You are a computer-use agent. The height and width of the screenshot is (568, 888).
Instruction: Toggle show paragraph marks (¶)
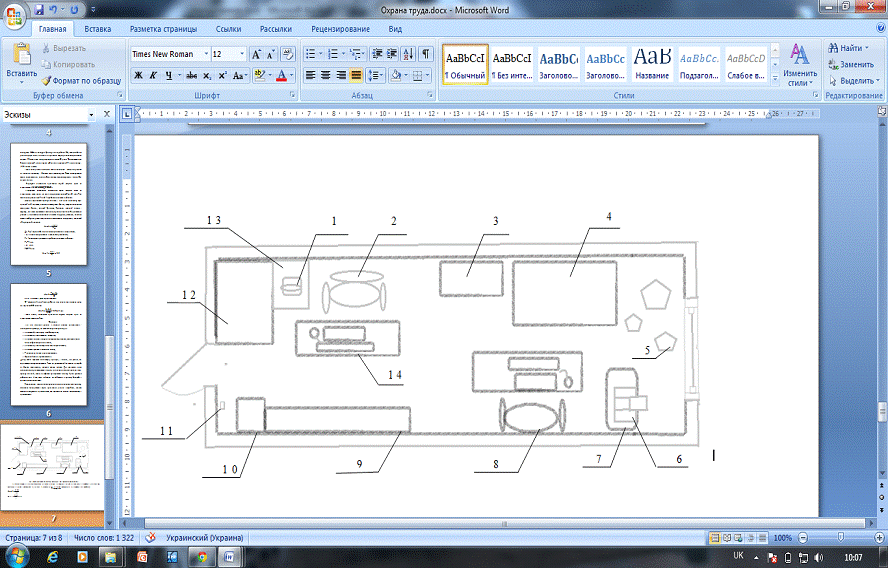(x=427, y=54)
